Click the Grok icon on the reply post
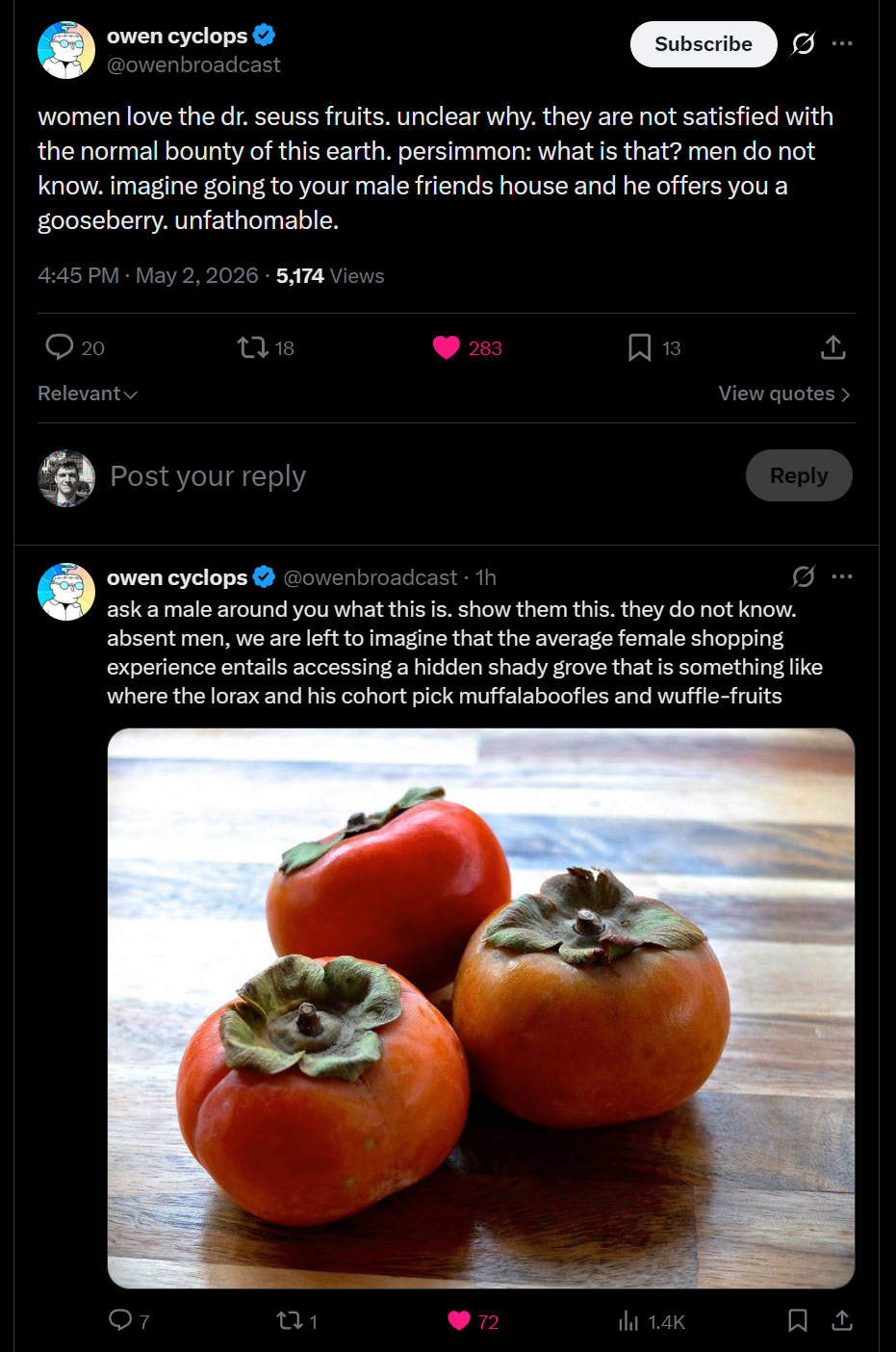This screenshot has height=1352, width=896. click(804, 576)
